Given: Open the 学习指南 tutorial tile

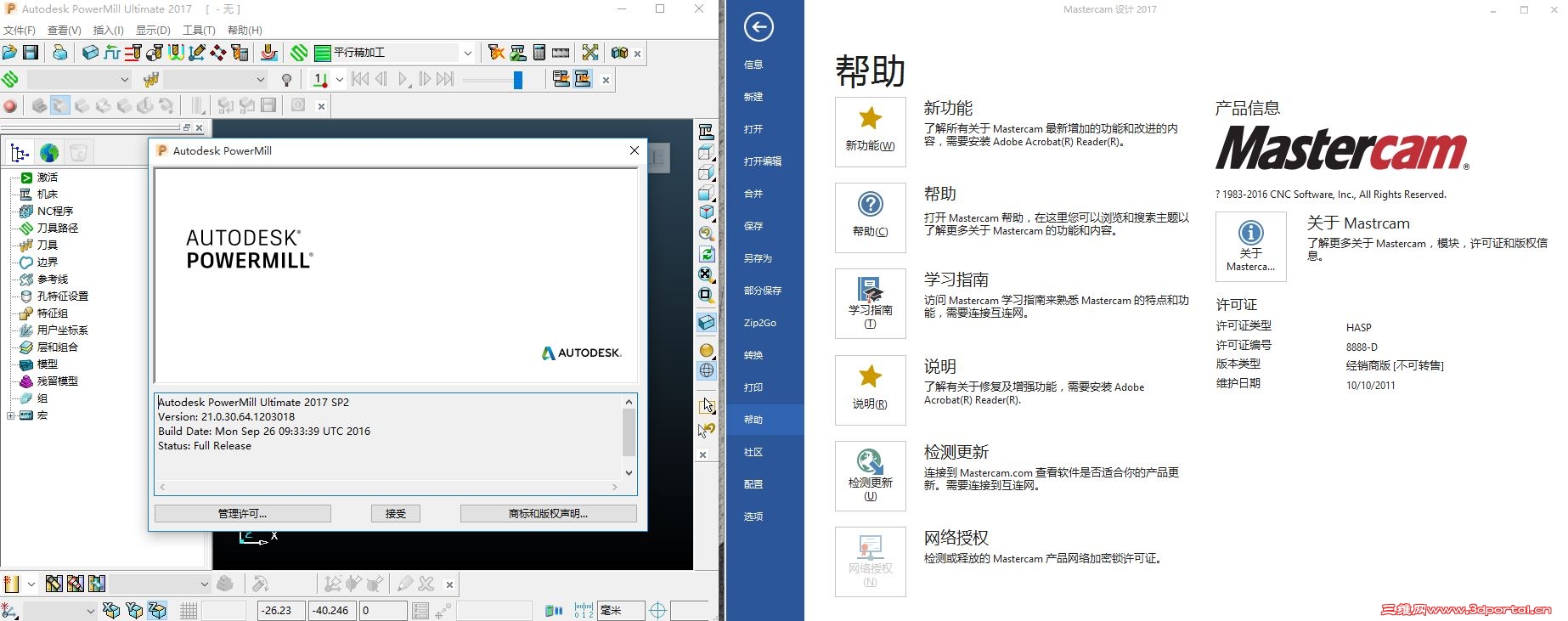Looking at the screenshot, I should pos(870,303).
